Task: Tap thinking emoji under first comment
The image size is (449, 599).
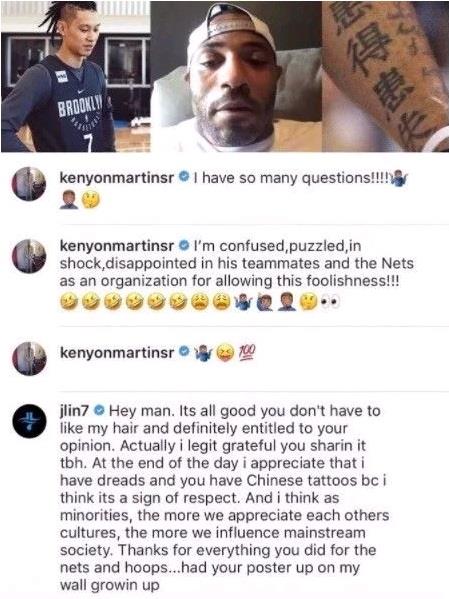Action: [91, 199]
